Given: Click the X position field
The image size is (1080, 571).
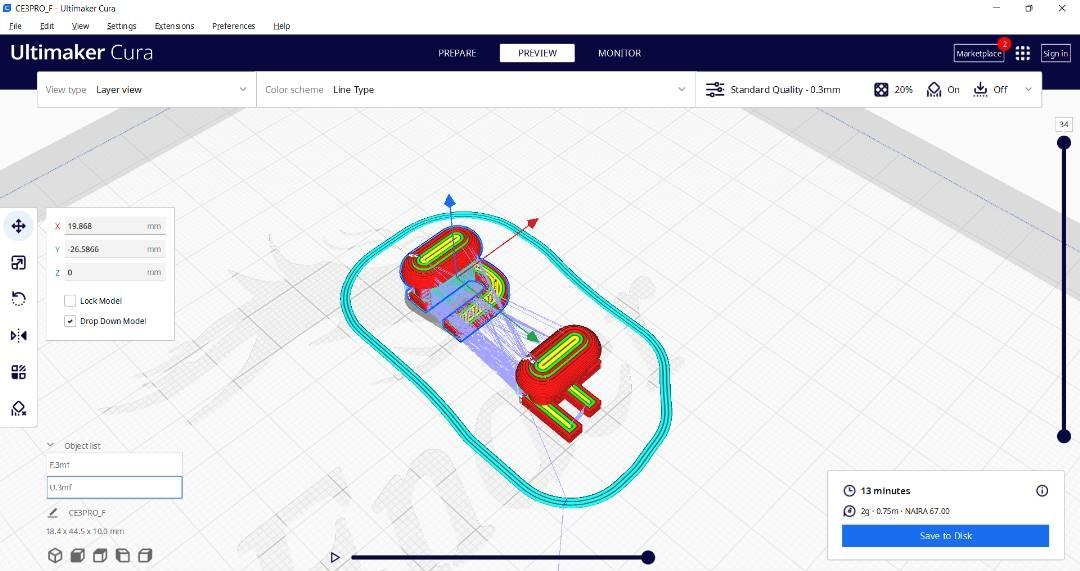Looking at the screenshot, I should pyautogui.click(x=115, y=226).
